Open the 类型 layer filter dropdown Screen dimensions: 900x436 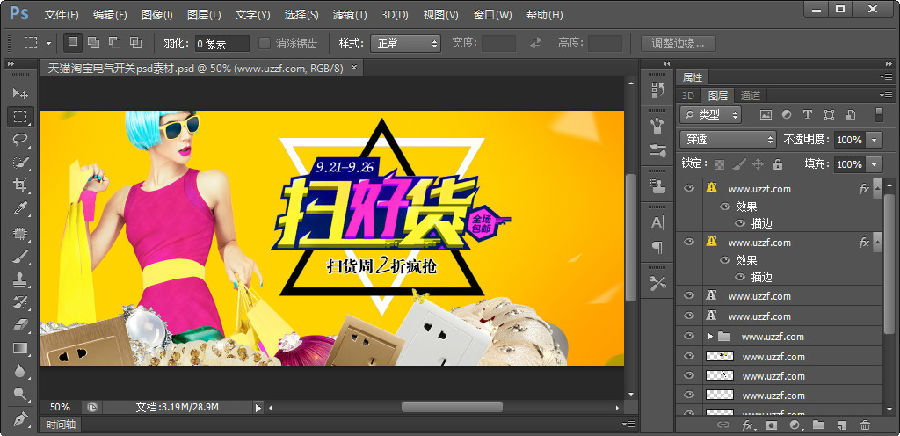(x=711, y=115)
